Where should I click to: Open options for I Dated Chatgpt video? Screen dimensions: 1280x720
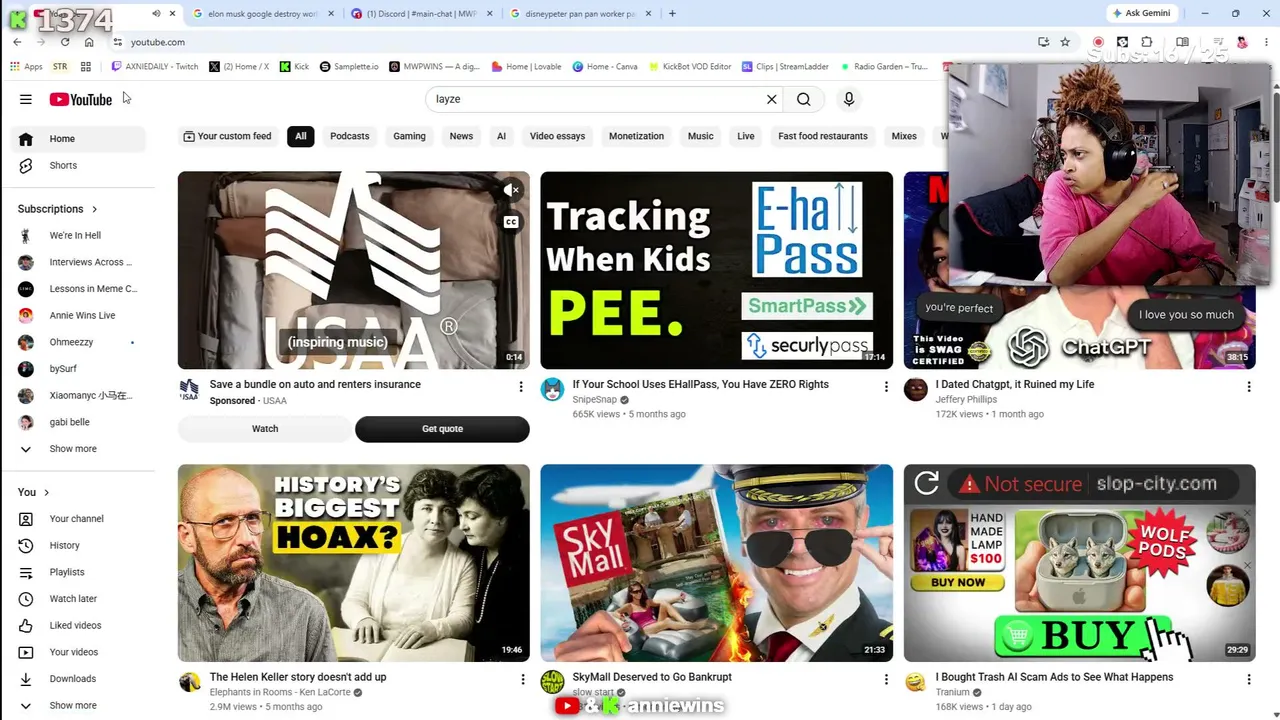click(1248, 386)
